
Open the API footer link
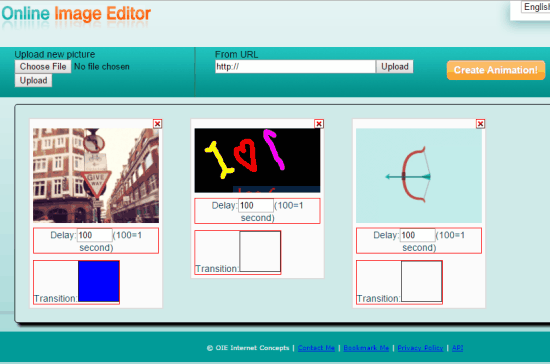[x=457, y=348]
